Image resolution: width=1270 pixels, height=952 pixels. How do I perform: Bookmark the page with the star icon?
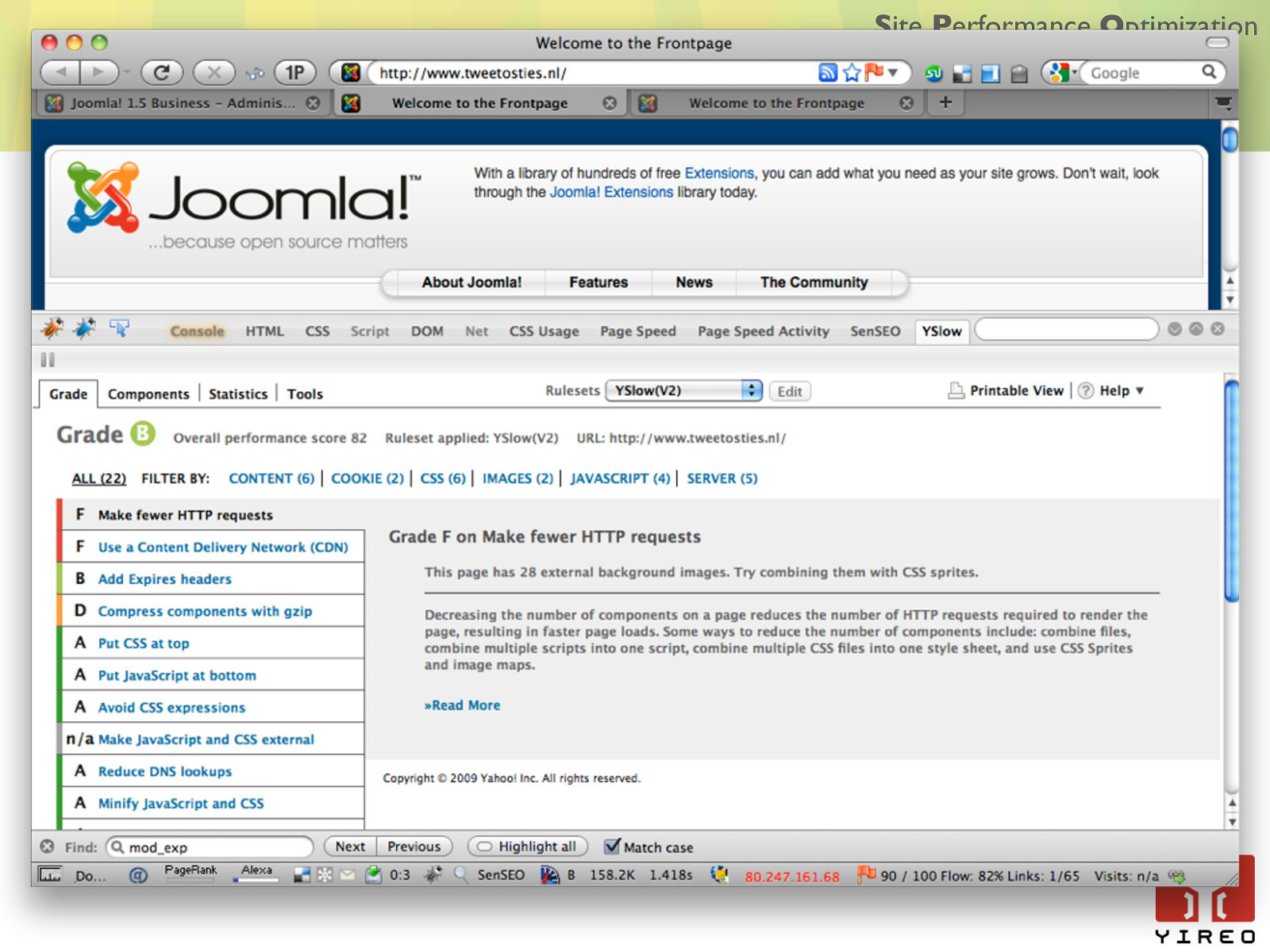coord(852,73)
